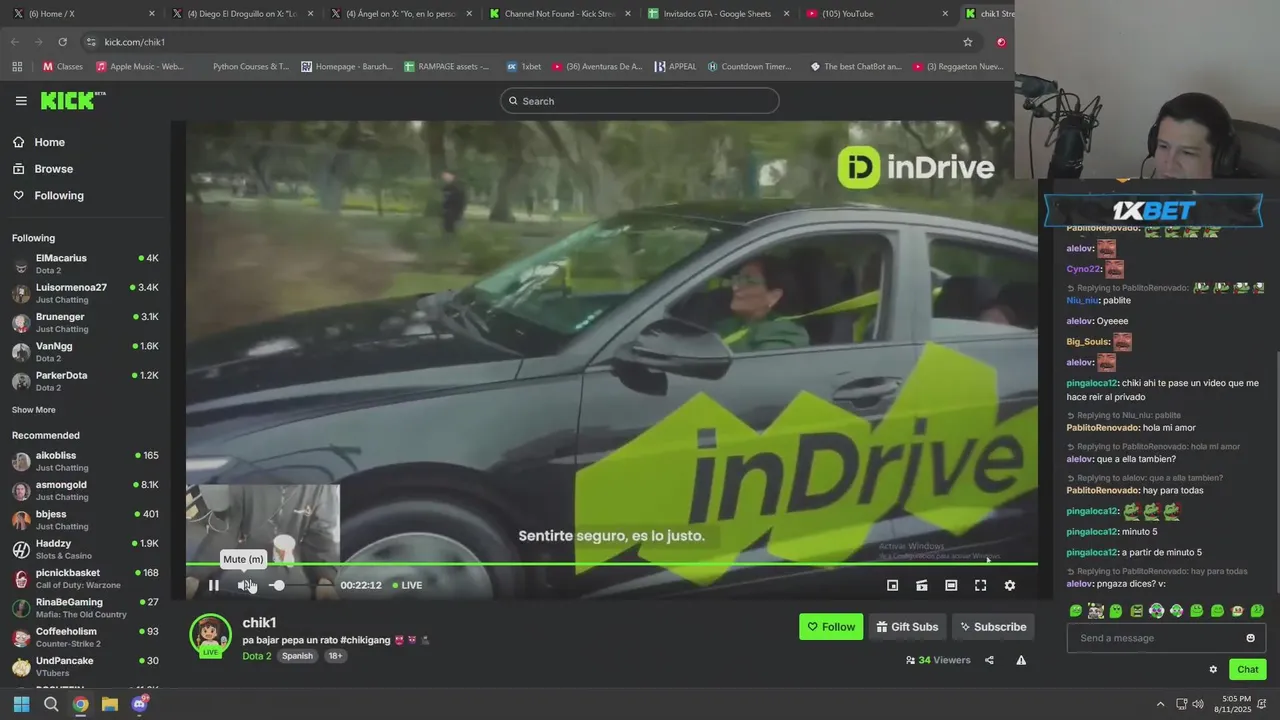This screenshot has width=1280, height=720.
Task: Open Brunenger channel in the sidebar
Action: 85,322
